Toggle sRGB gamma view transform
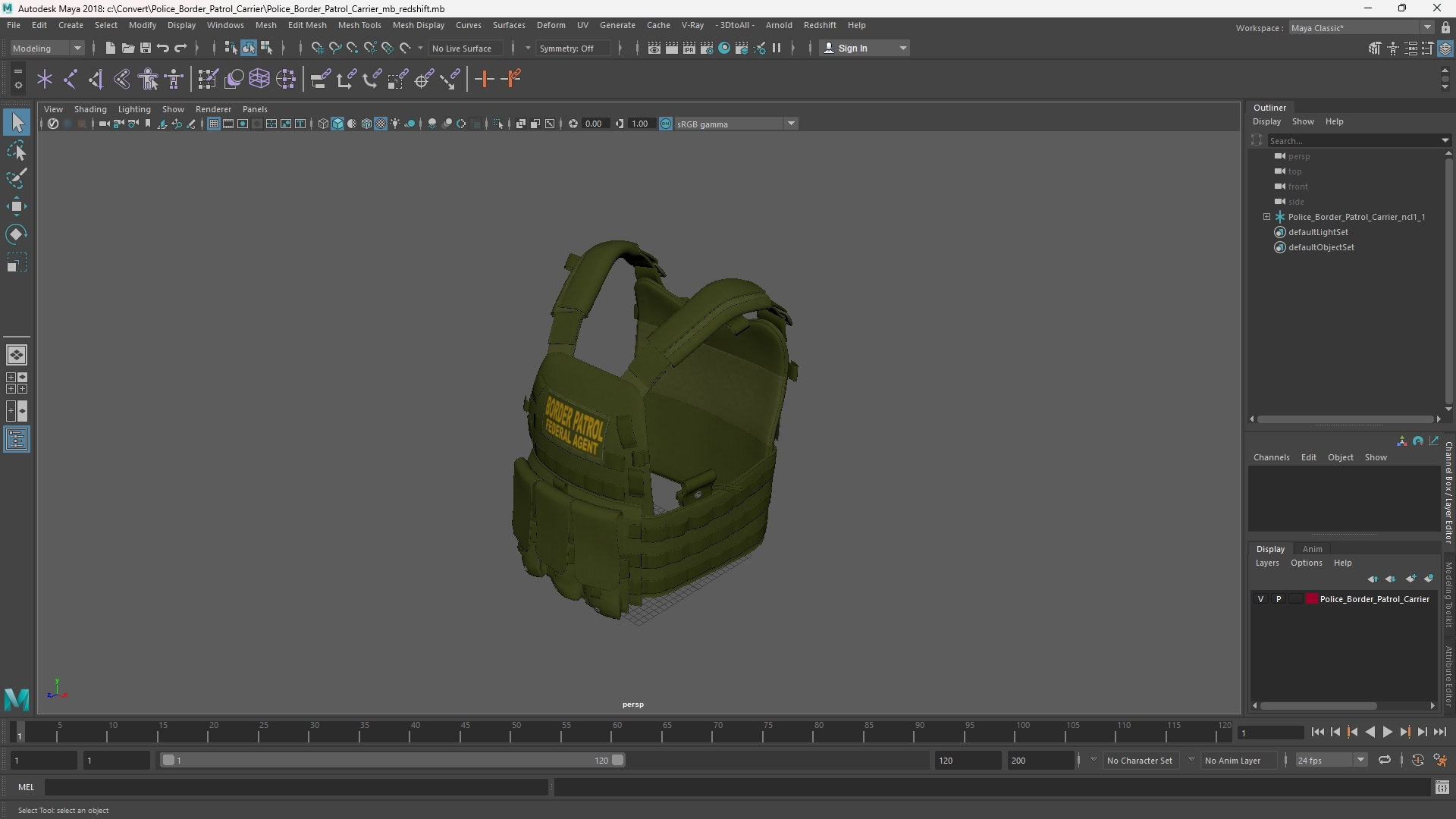Image resolution: width=1456 pixels, height=819 pixels. (x=666, y=124)
